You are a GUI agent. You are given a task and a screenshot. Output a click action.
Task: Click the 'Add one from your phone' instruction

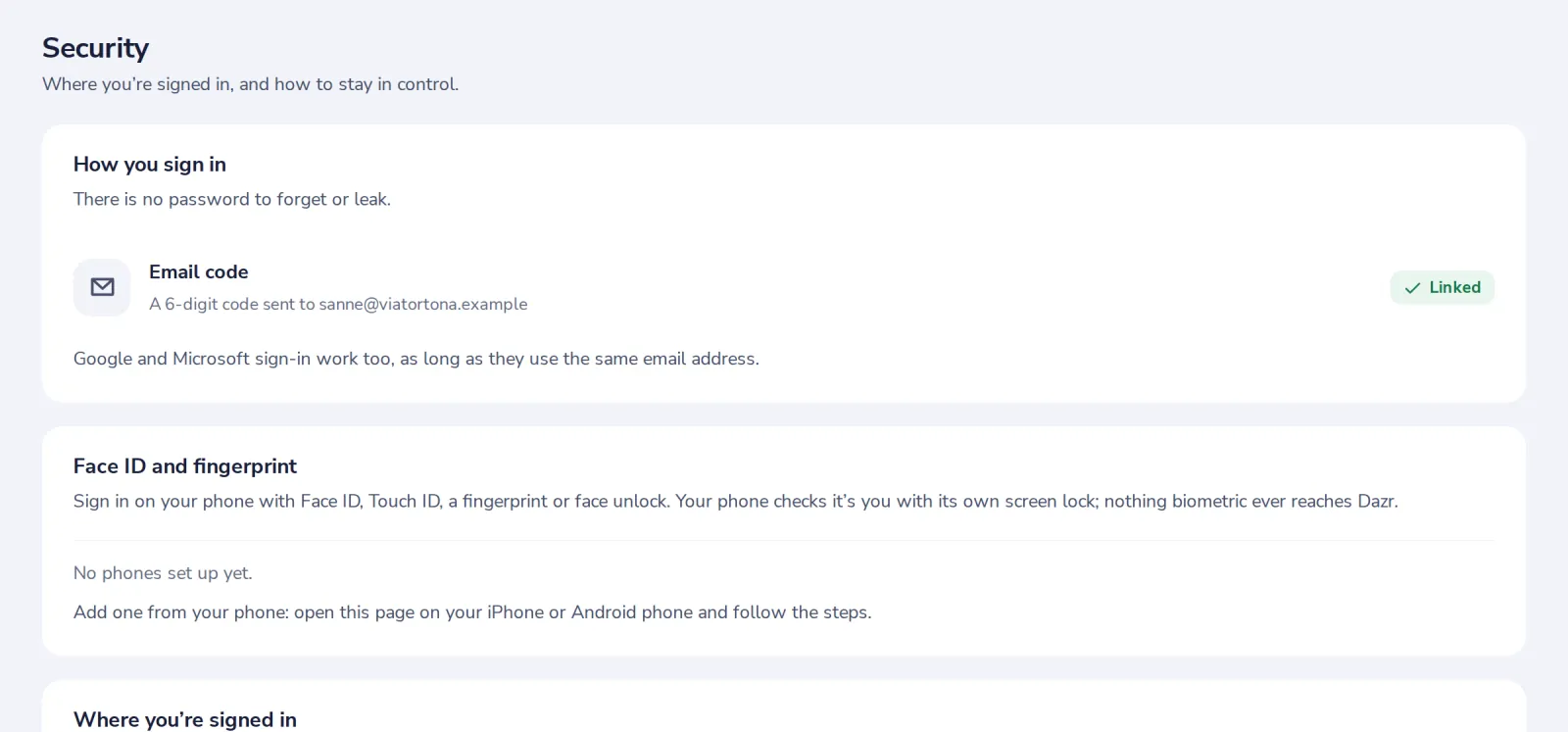pyautogui.click(x=472, y=612)
